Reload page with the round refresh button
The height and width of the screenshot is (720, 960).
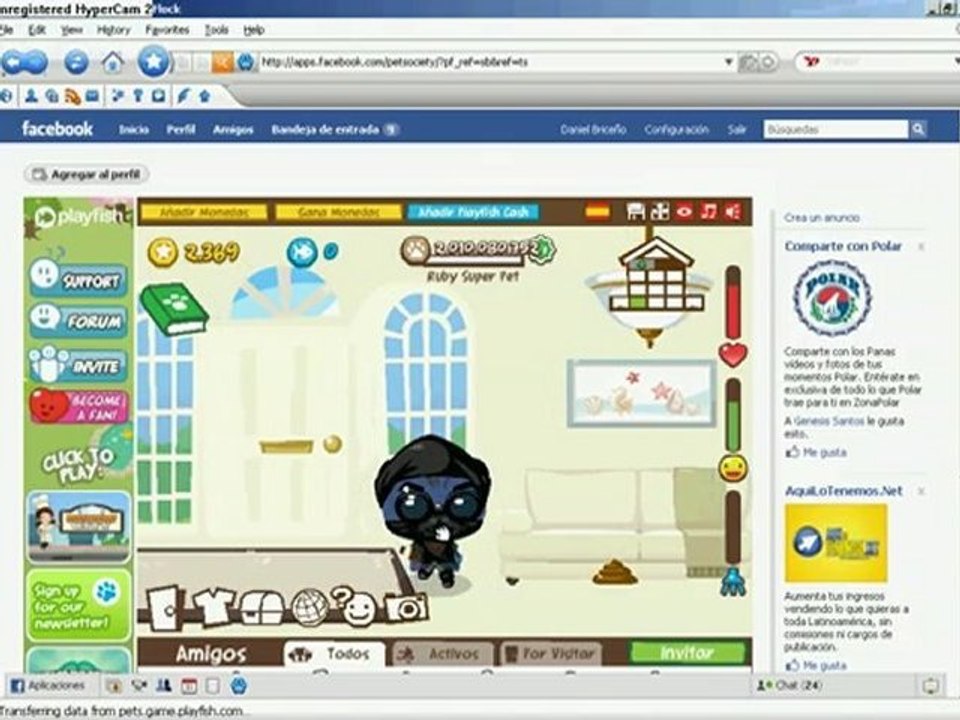click(x=77, y=62)
